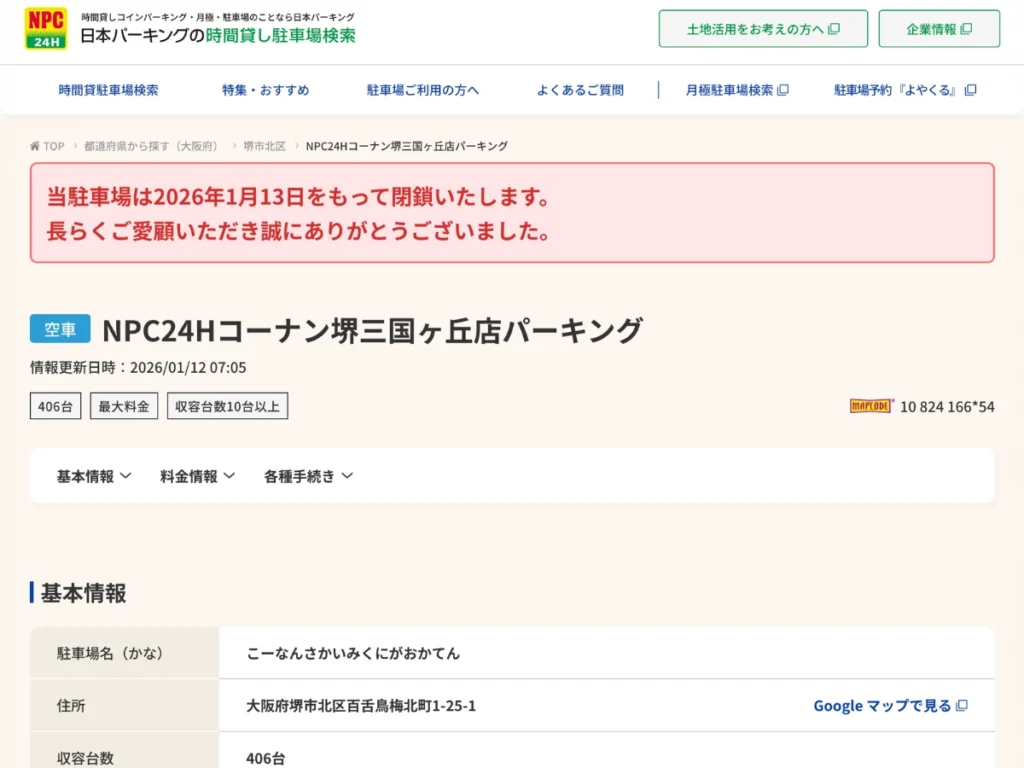1024x768 pixels.
Task: Select 時間貸駐車場検索 in the navigation
Action: 110,89
